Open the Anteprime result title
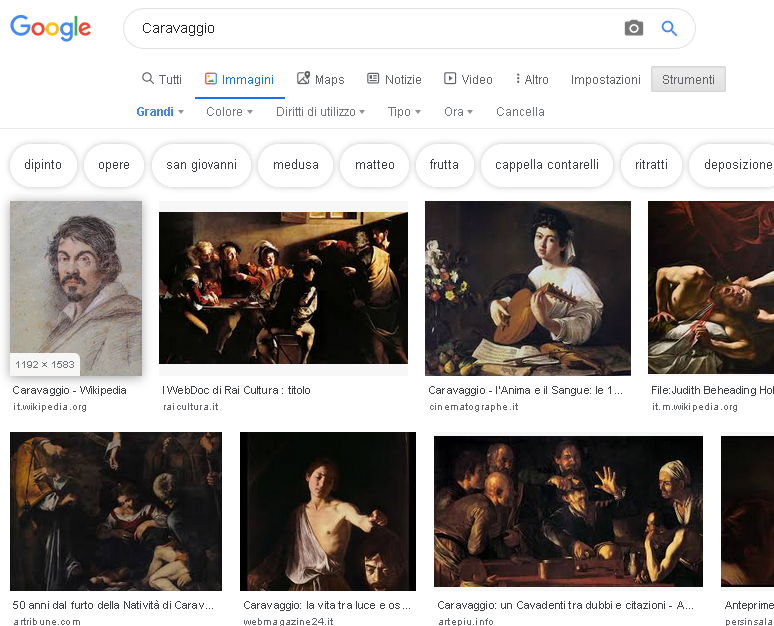 point(749,605)
